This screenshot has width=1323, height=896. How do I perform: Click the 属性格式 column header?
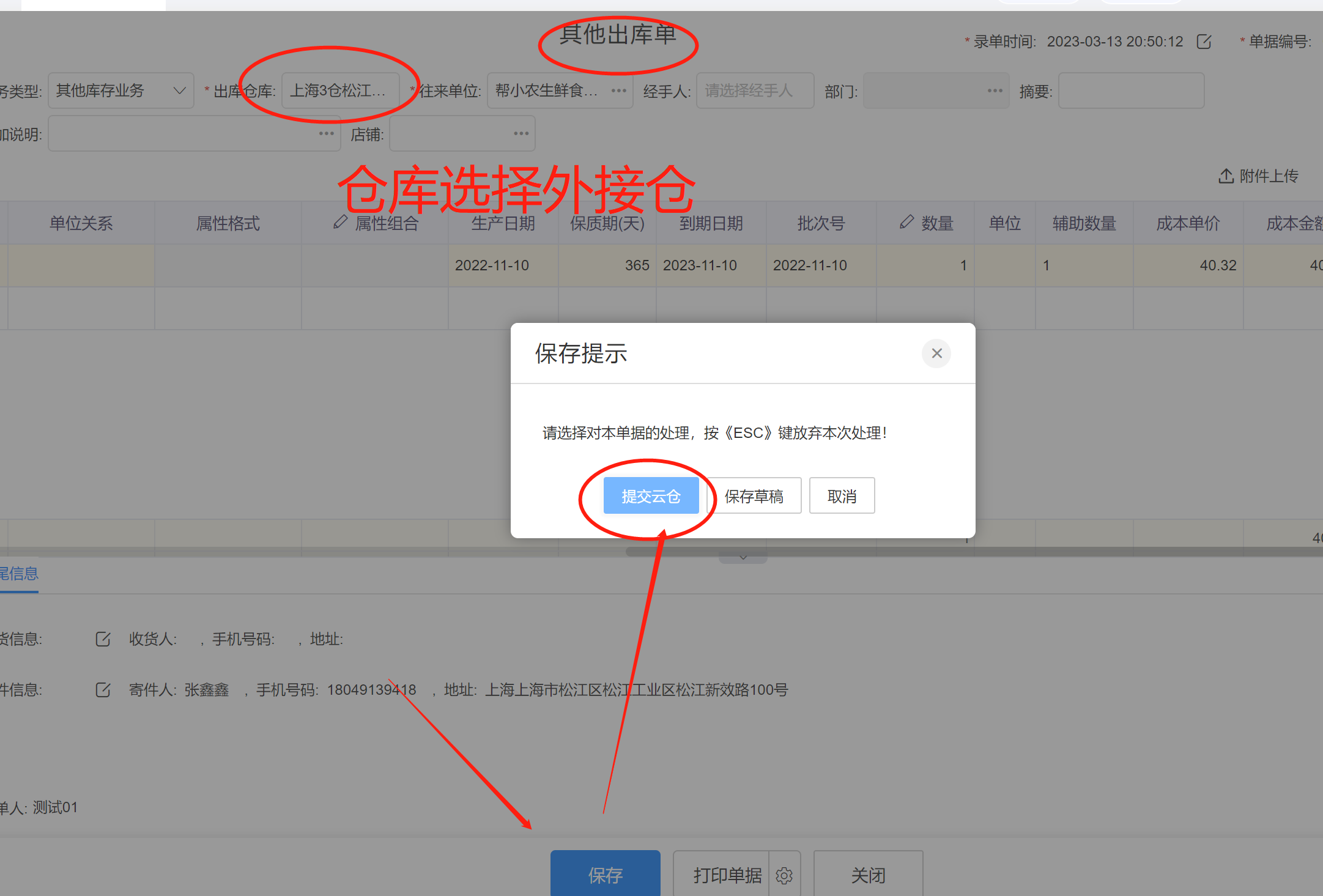pos(228,223)
